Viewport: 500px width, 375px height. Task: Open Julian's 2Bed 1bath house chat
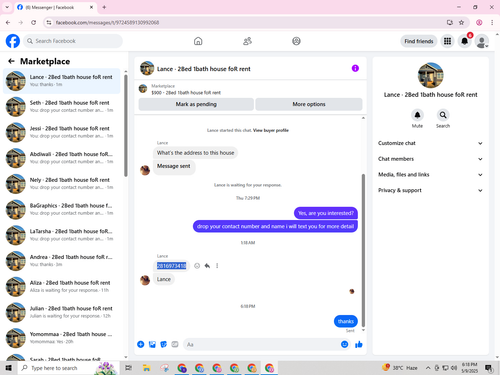pyautogui.click(x=62, y=312)
